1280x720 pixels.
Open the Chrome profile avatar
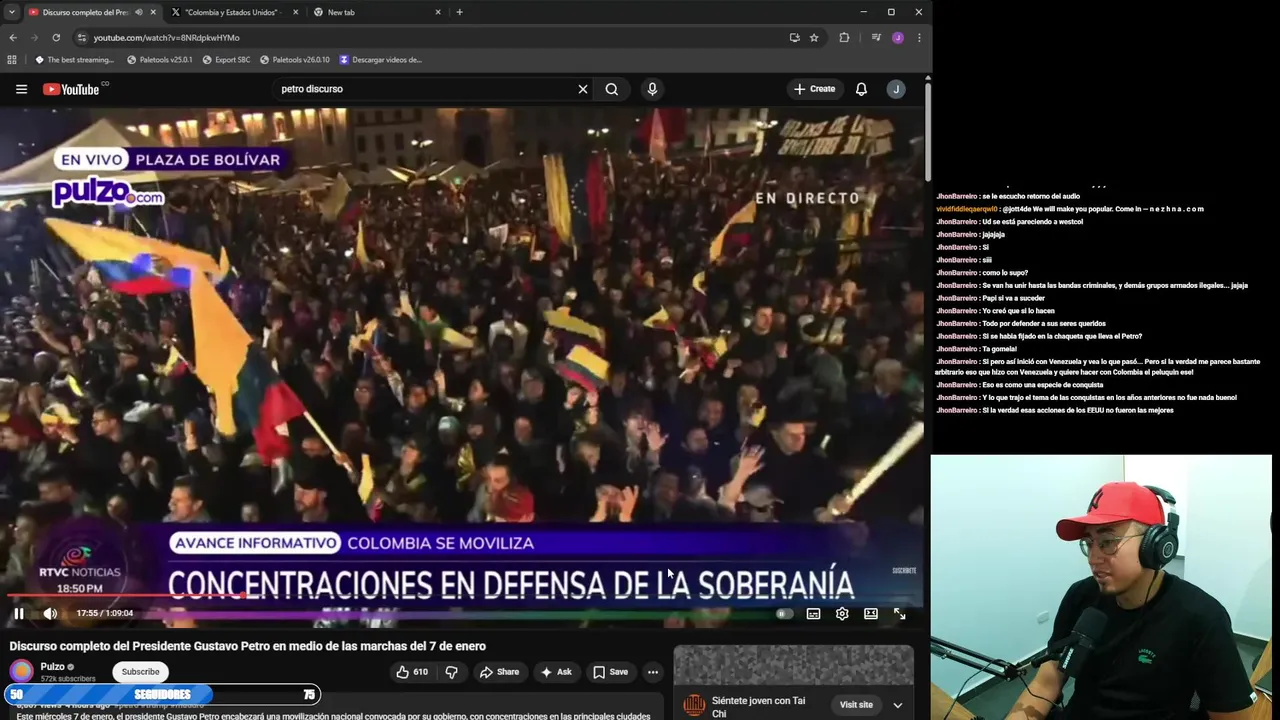[898, 37]
